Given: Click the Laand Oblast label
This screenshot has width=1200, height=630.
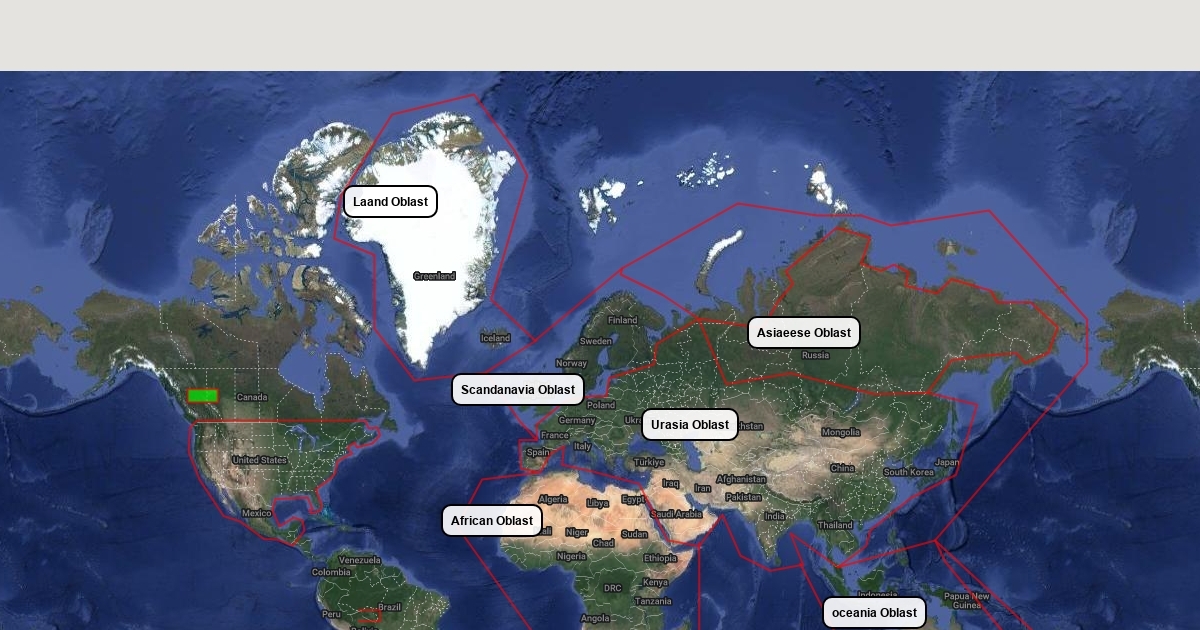Looking at the screenshot, I should 390,202.
